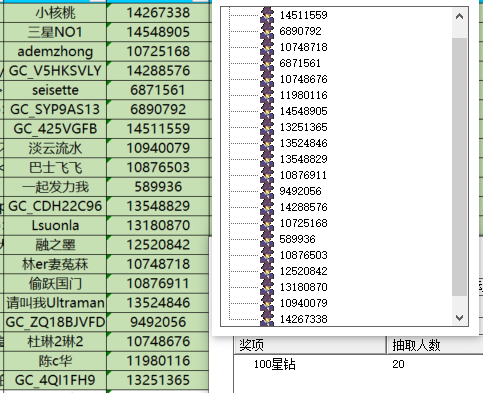This screenshot has width=483, height=393.
Task: Click the scroll down arrow in list
Action: click(x=459, y=318)
